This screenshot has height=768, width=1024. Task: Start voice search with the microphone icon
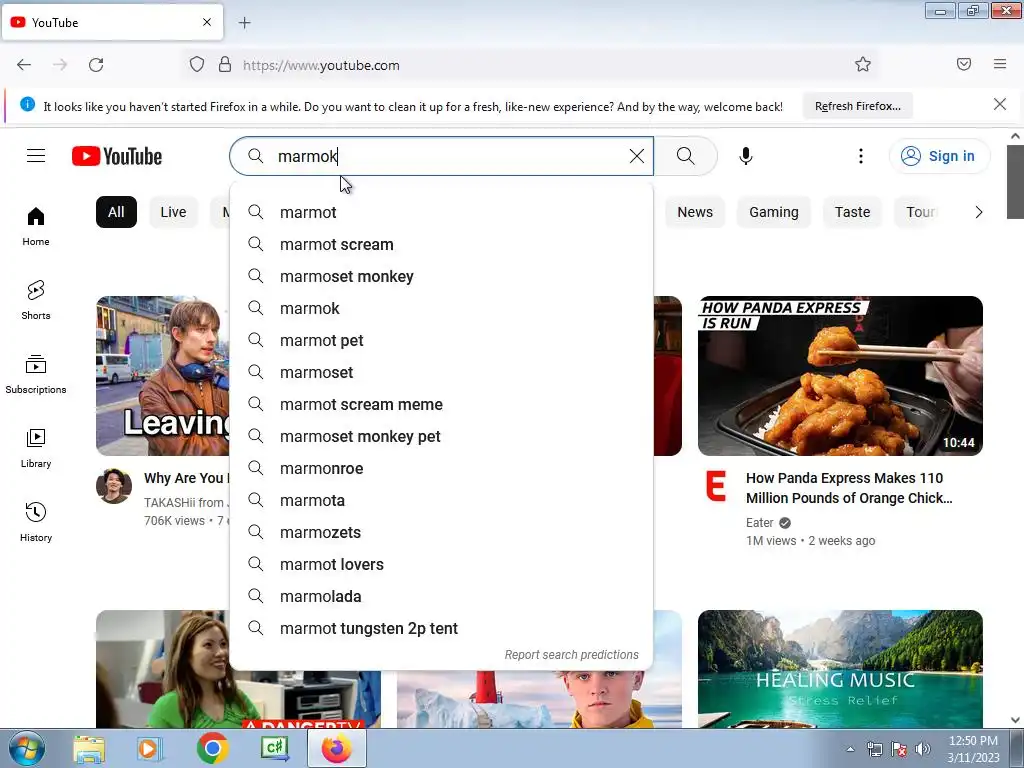746,156
